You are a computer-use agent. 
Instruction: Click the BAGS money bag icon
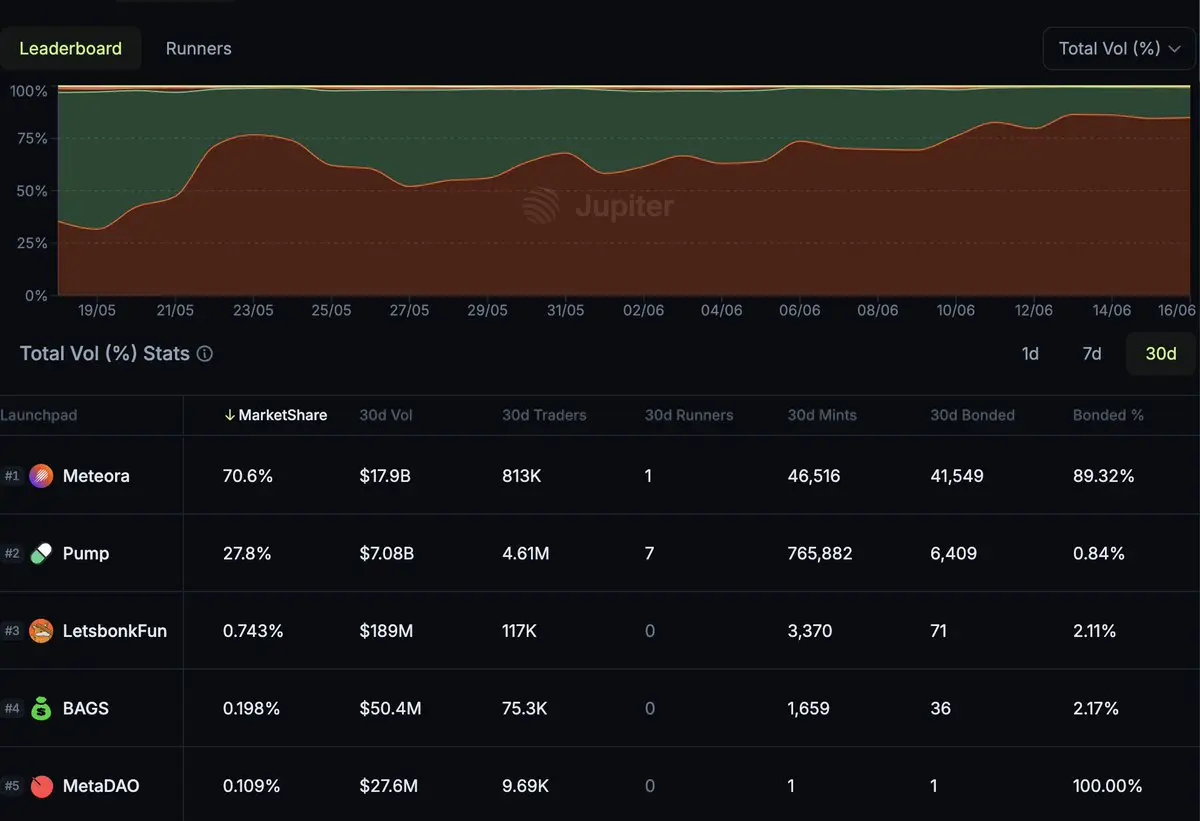click(x=41, y=708)
